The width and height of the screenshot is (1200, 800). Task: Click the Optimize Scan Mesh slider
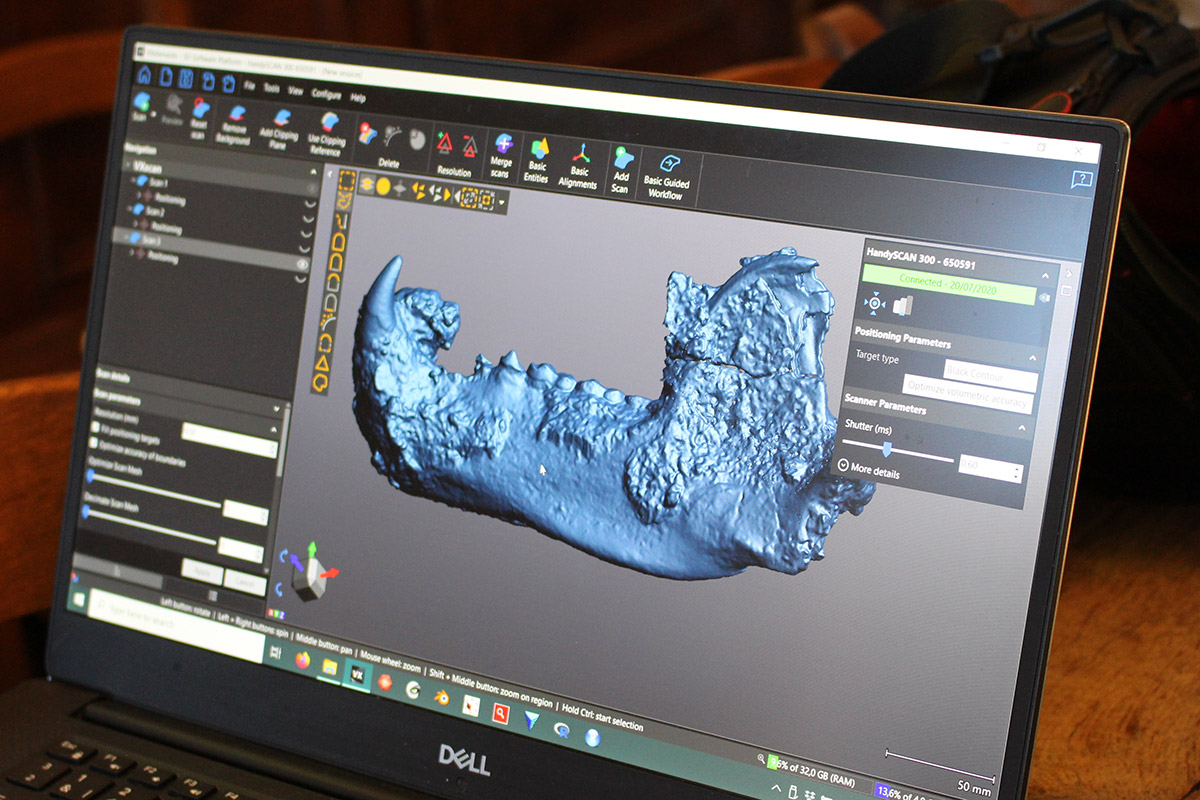(x=152, y=488)
